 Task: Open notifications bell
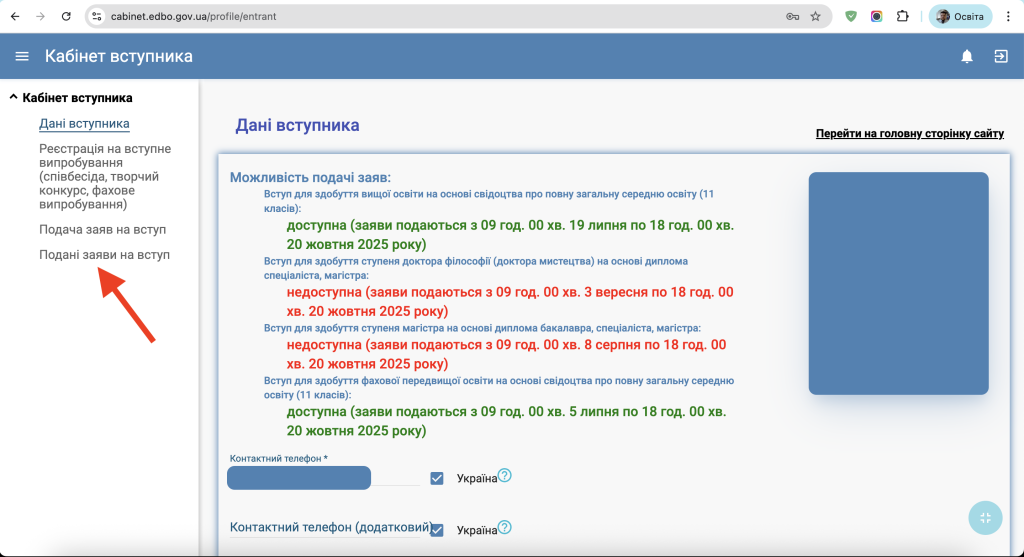pos(967,56)
